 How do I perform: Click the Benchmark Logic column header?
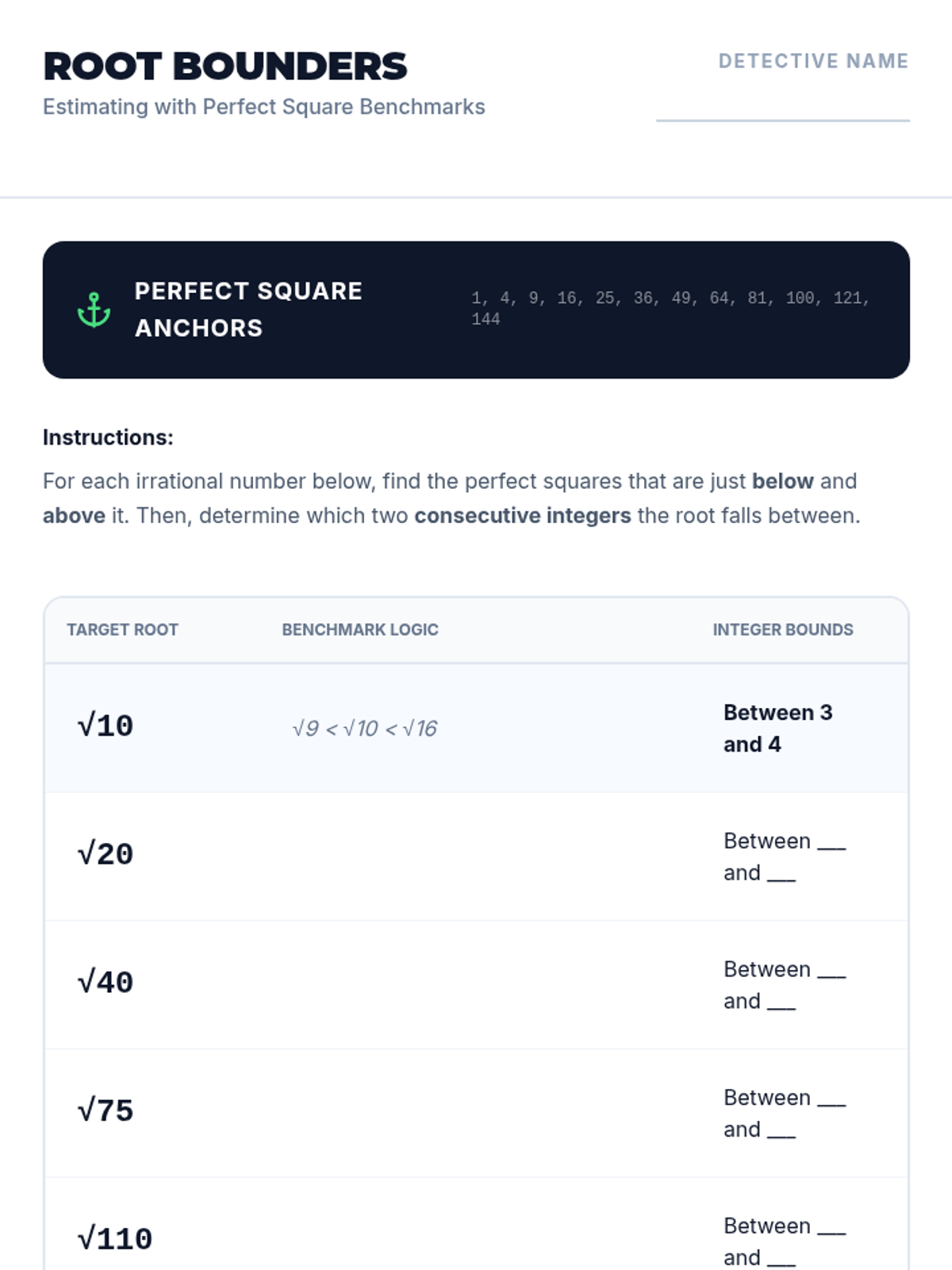coord(360,629)
